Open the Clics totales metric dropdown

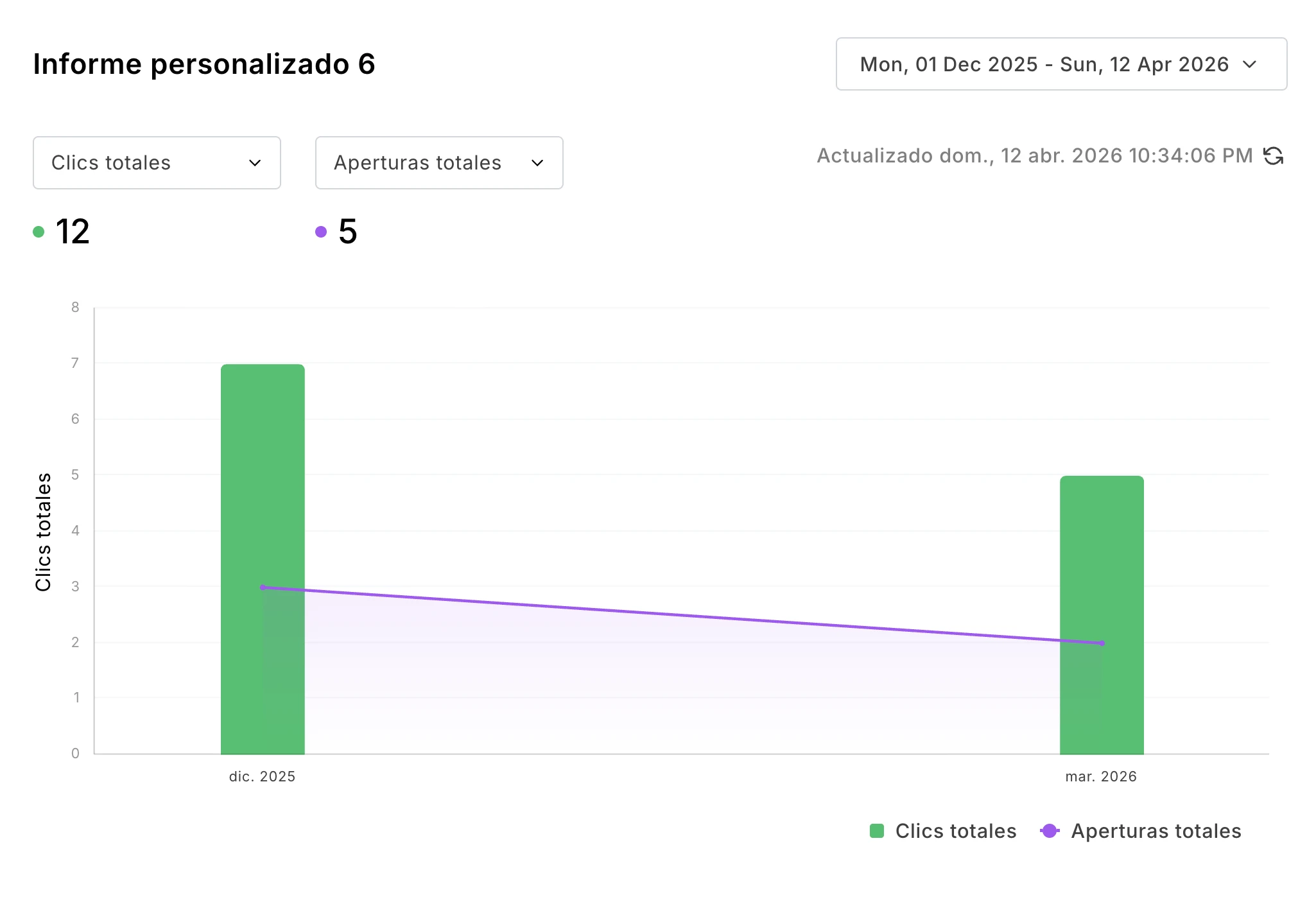coord(156,163)
